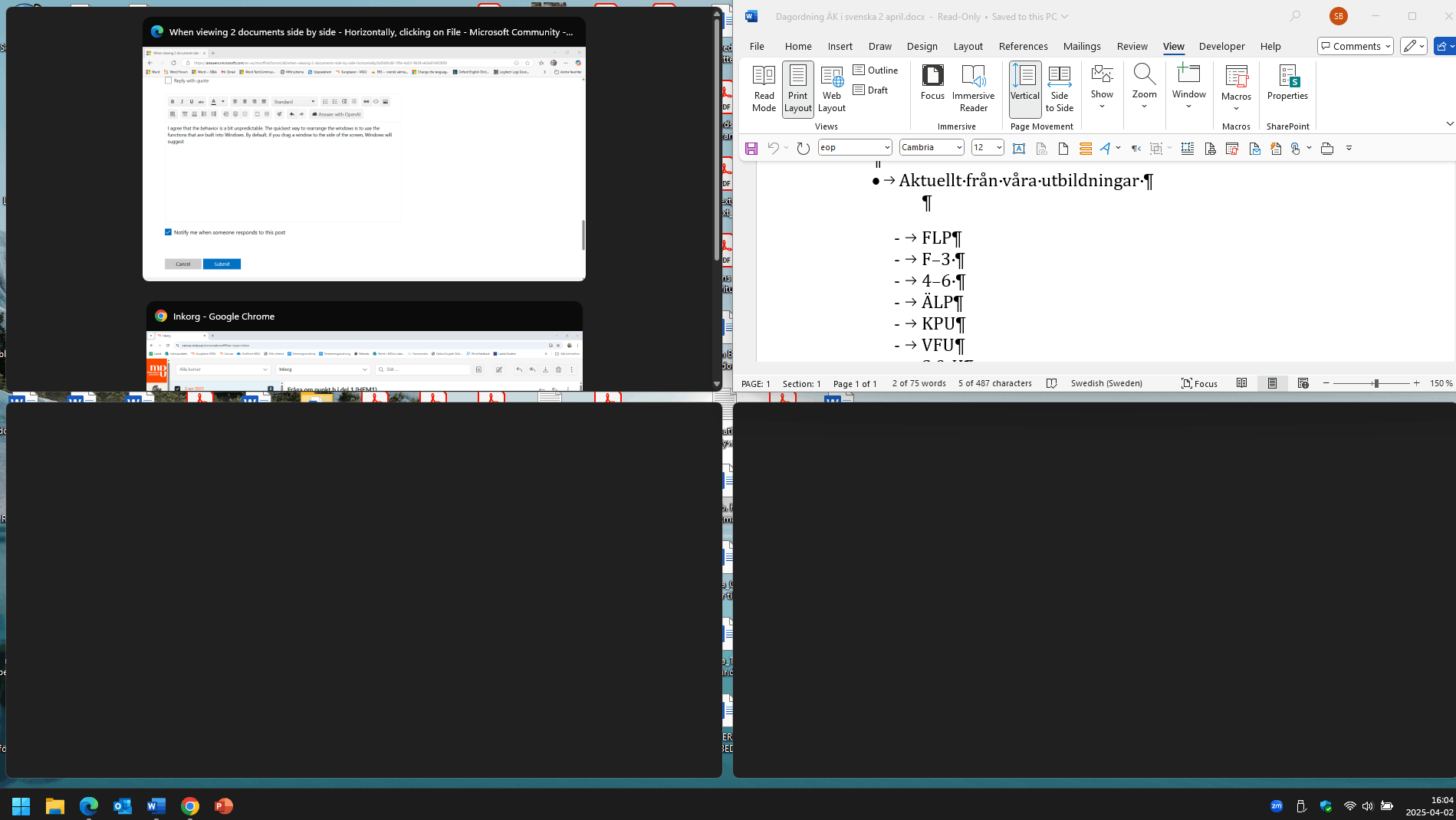
Task: Switch to the Developer tab
Action: [1221, 46]
